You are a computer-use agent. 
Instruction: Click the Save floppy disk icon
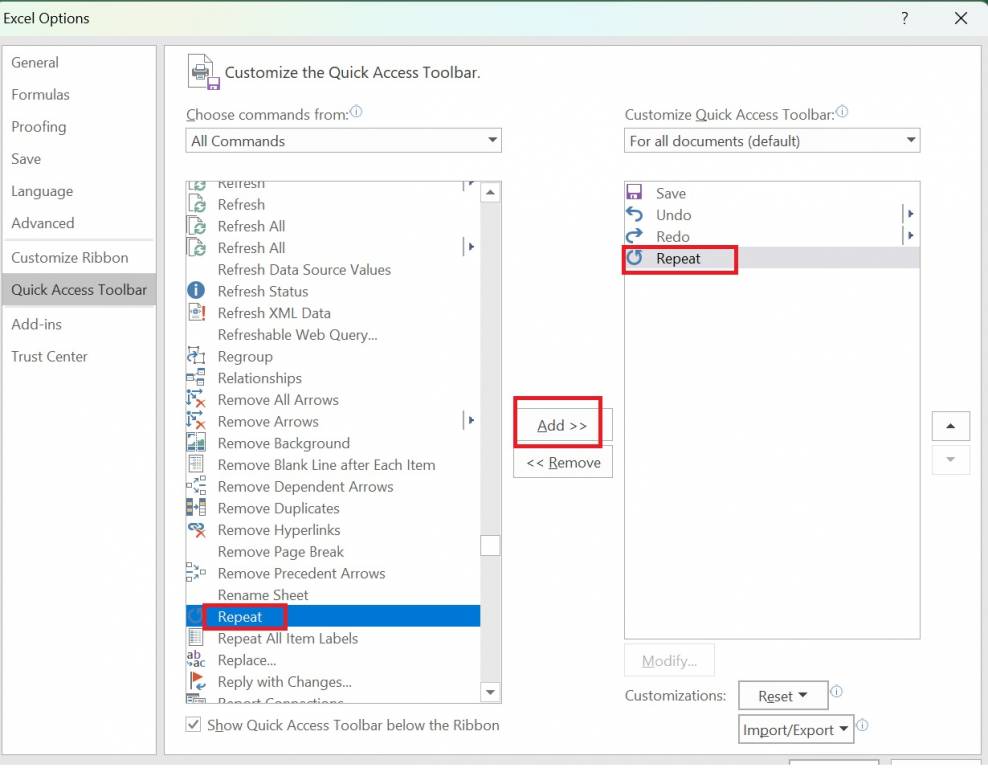tap(634, 193)
